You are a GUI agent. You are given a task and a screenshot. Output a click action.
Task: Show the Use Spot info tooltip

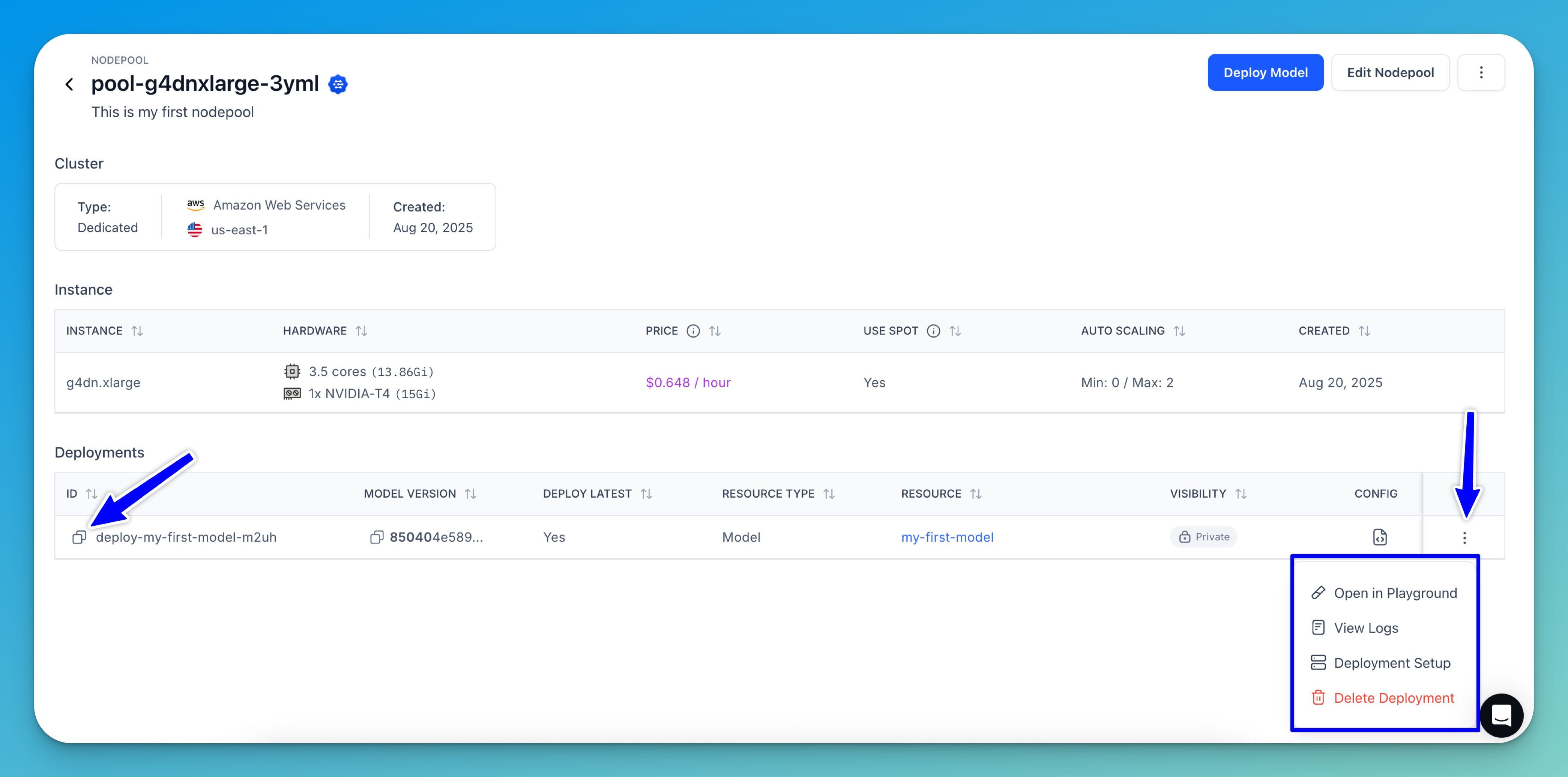tap(933, 331)
